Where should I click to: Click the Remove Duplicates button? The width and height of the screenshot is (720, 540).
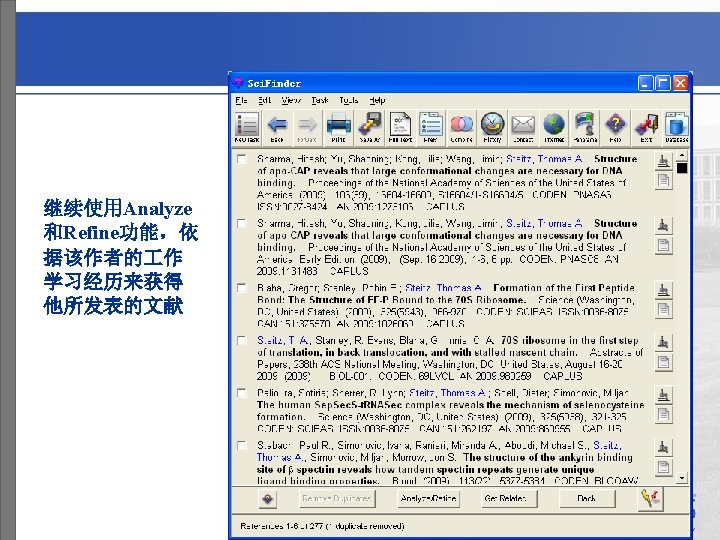pyautogui.click(x=337, y=499)
